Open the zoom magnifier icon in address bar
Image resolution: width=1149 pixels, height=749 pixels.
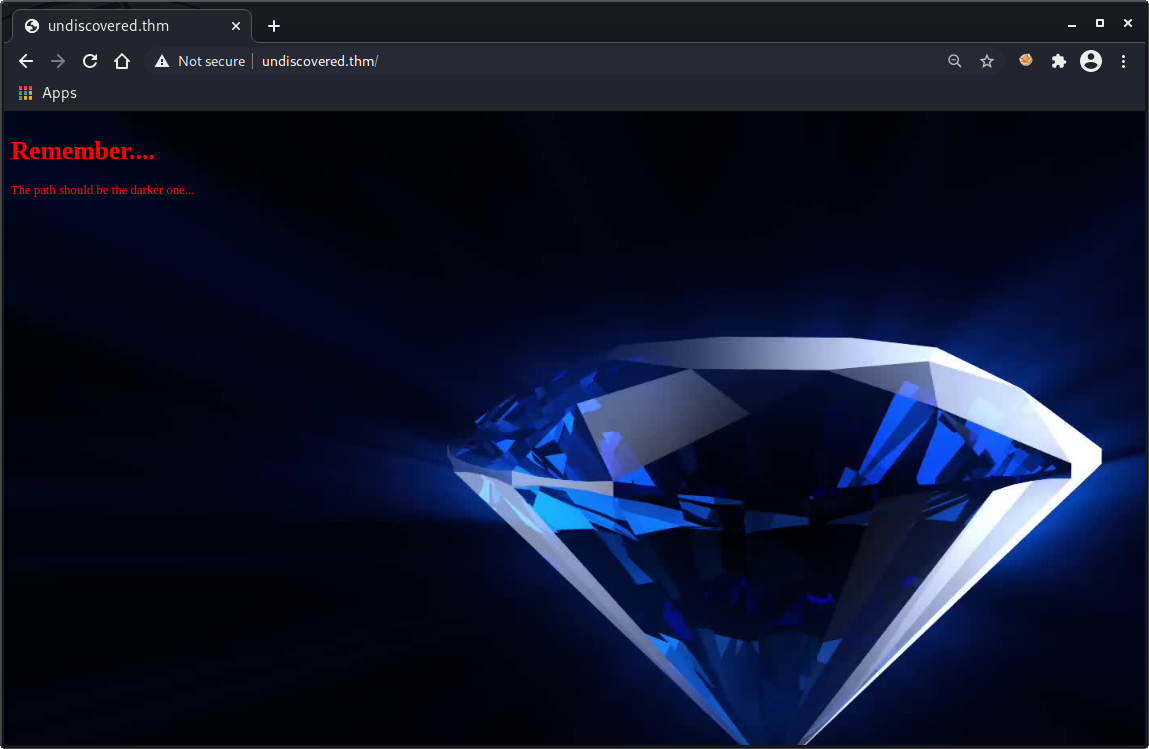(x=955, y=61)
